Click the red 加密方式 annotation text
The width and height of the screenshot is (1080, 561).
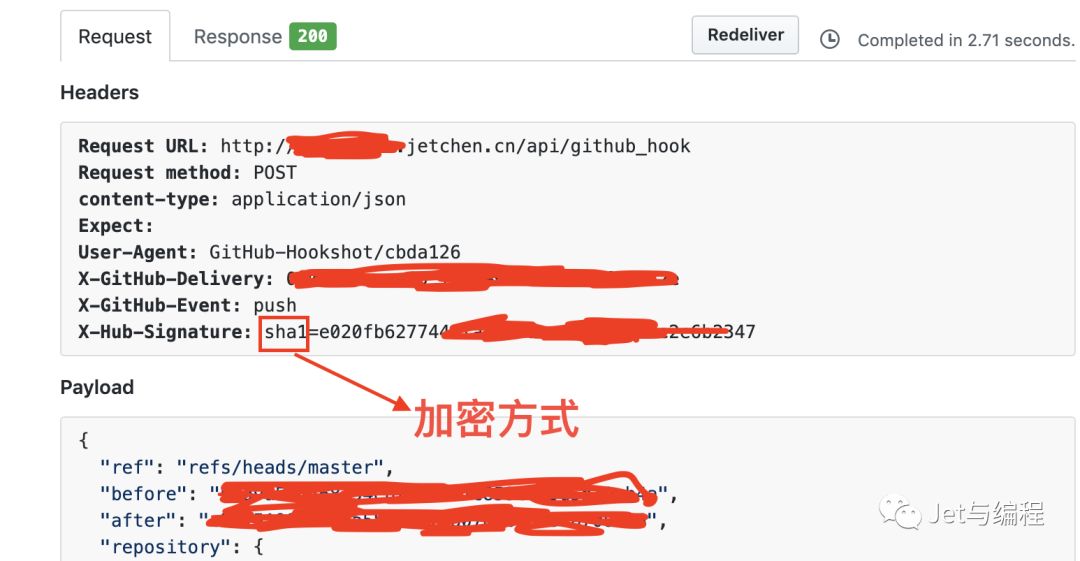[x=496, y=419]
